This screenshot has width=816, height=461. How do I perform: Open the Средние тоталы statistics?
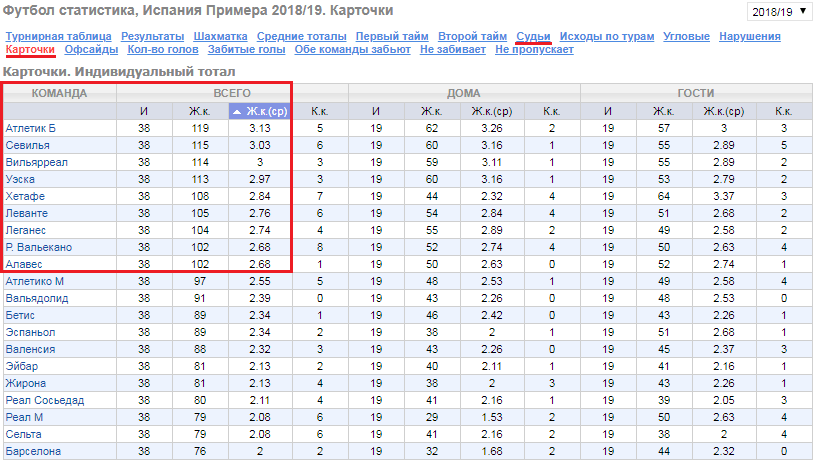click(x=301, y=36)
